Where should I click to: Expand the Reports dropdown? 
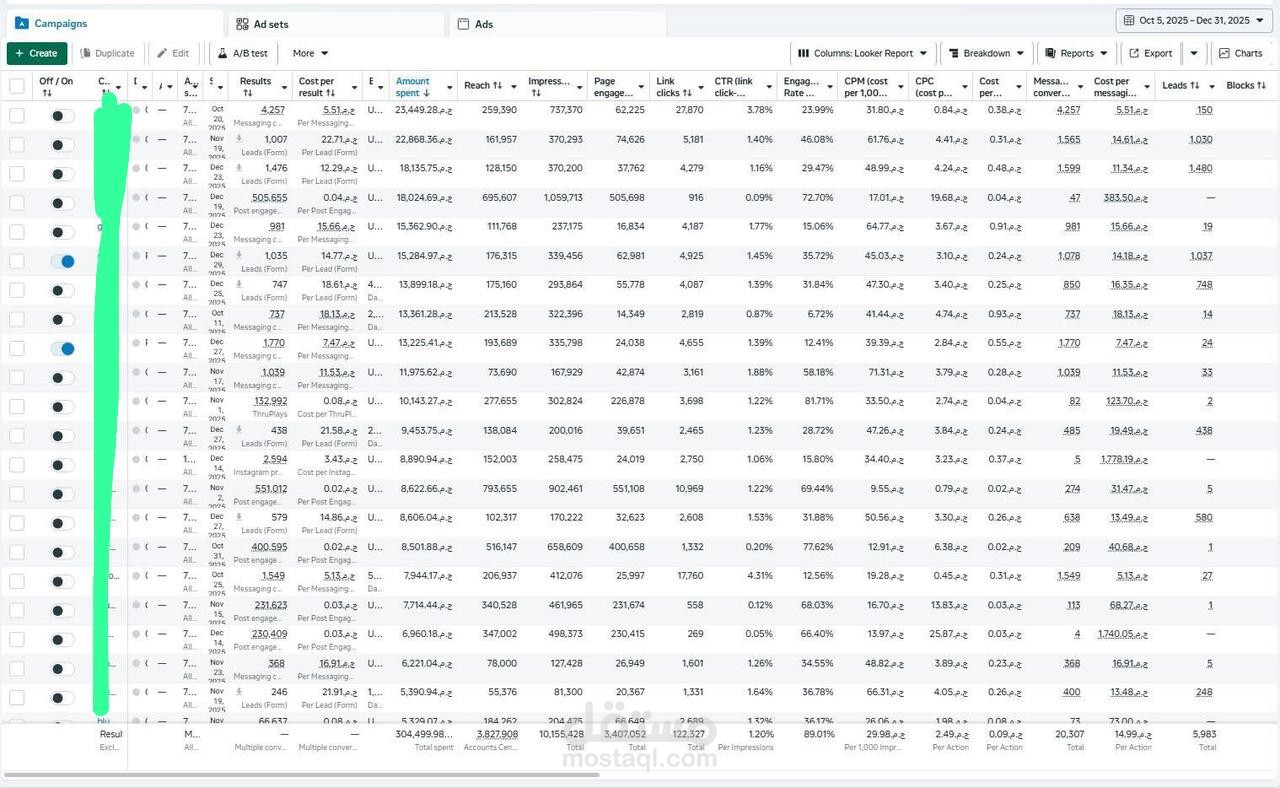point(1076,53)
